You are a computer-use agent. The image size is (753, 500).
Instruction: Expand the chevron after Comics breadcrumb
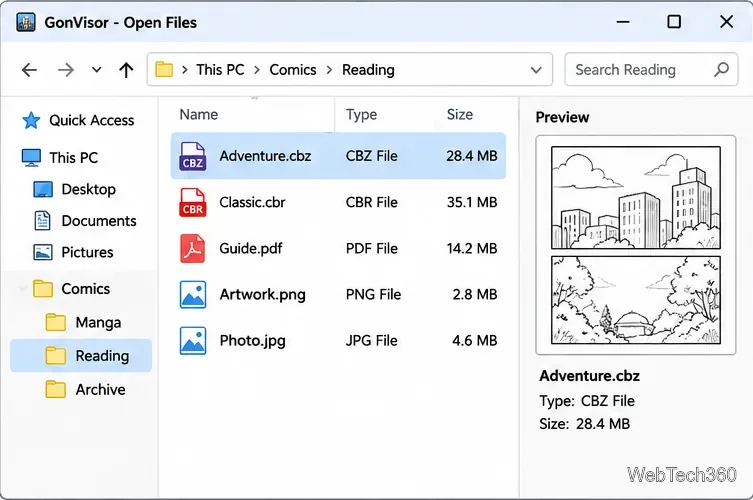pyautogui.click(x=329, y=70)
